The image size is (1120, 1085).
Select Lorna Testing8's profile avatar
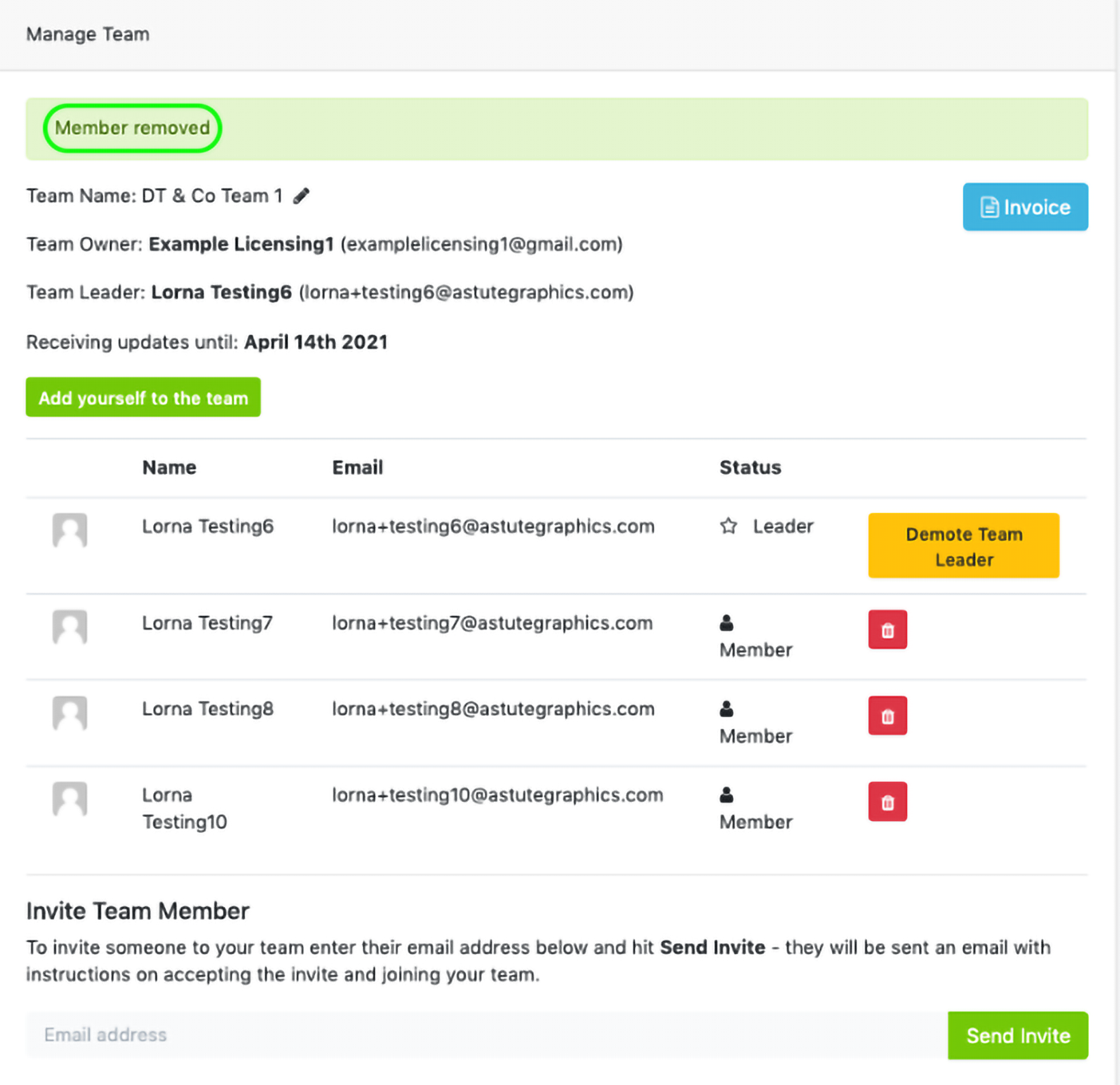[x=70, y=713]
